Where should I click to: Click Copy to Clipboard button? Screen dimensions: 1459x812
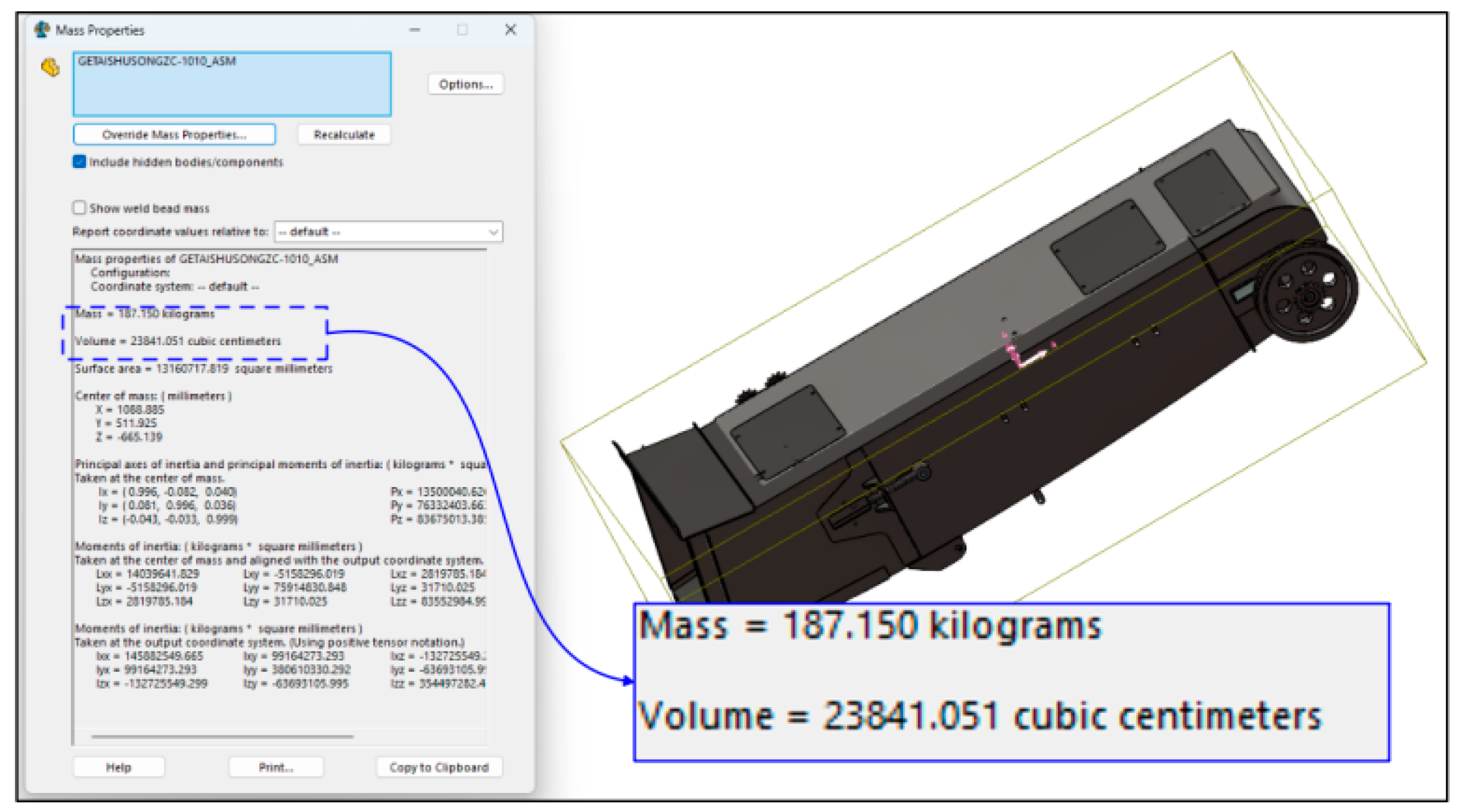pyautogui.click(x=438, y=767)
